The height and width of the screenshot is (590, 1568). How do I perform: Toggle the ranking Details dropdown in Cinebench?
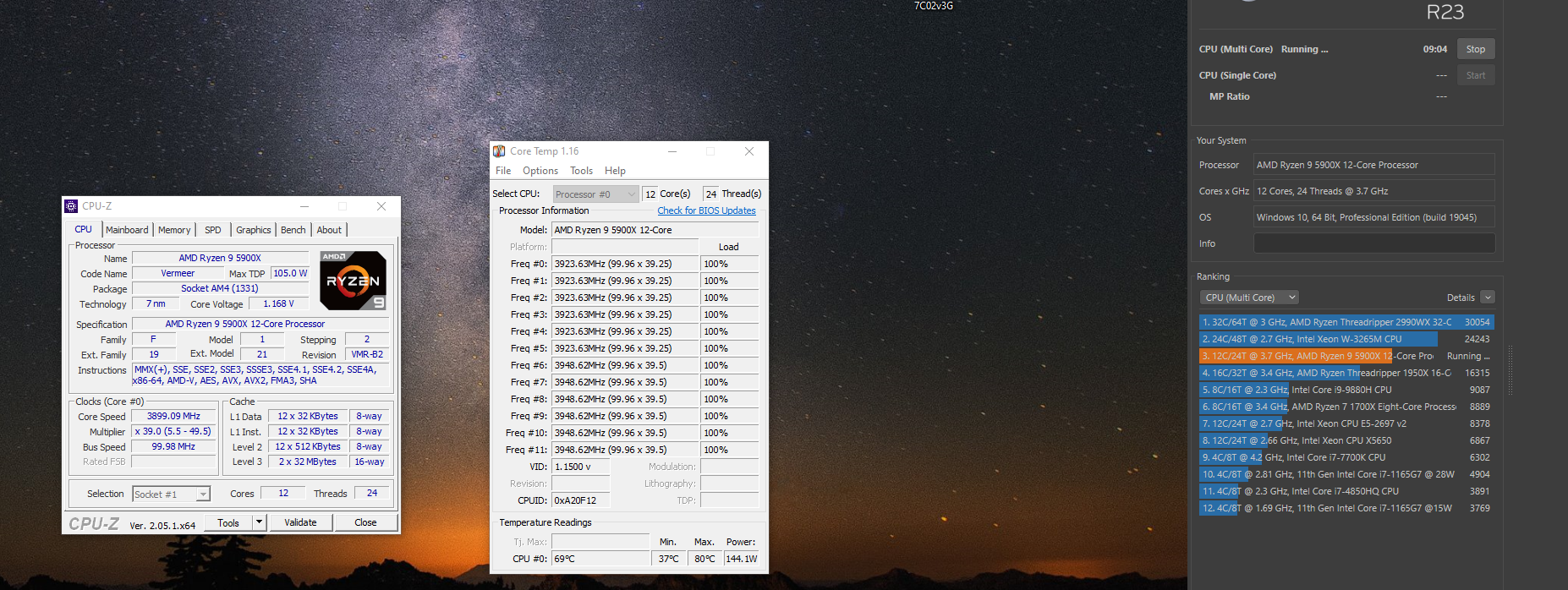point(1488,298)
